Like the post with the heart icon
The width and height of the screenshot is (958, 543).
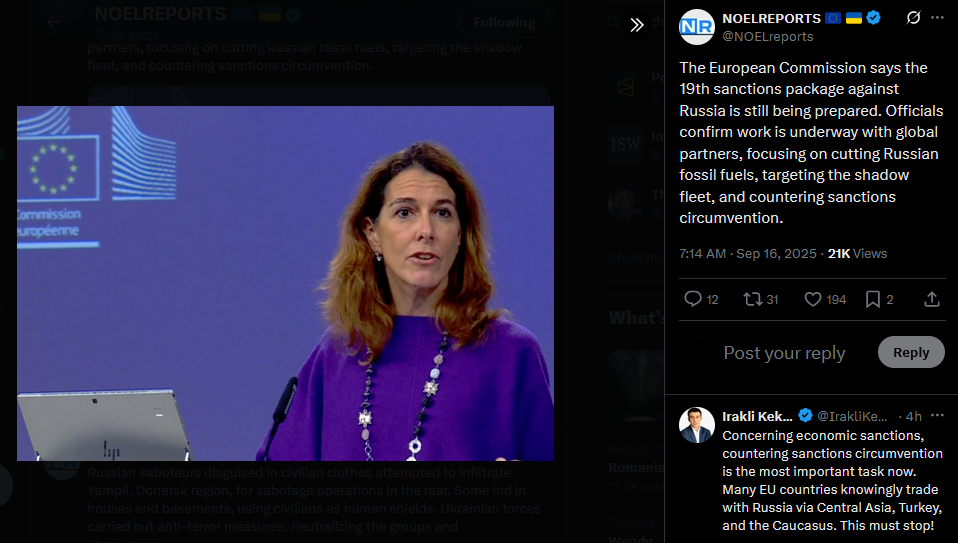point(813,299)
